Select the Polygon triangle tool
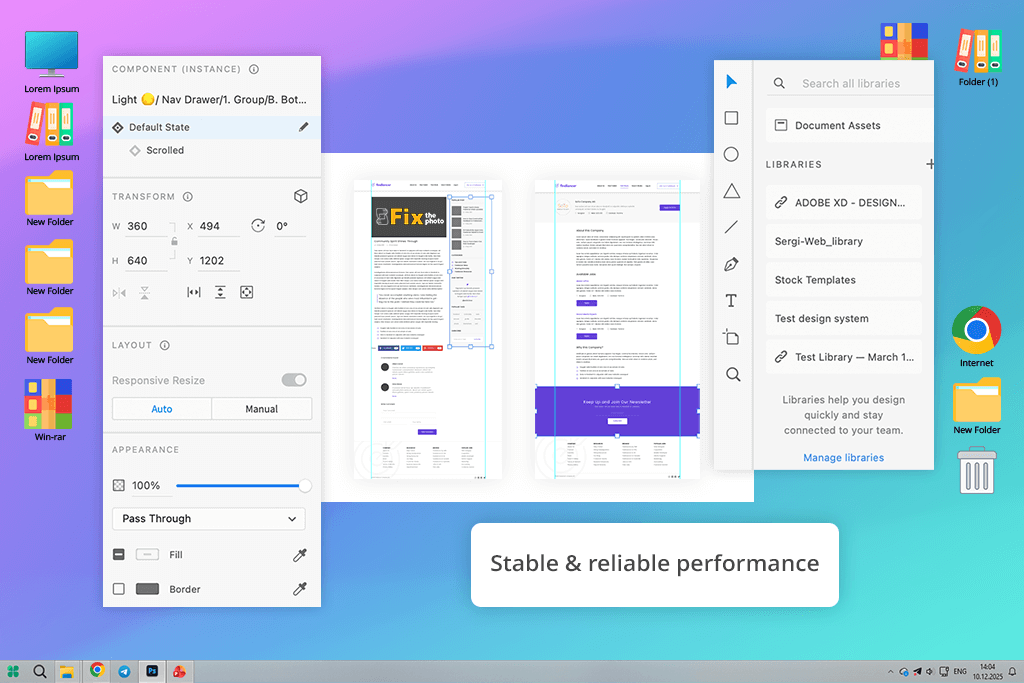Viewport: 1024px width, 683px height. pyautogui.click(x=731, y=191)
